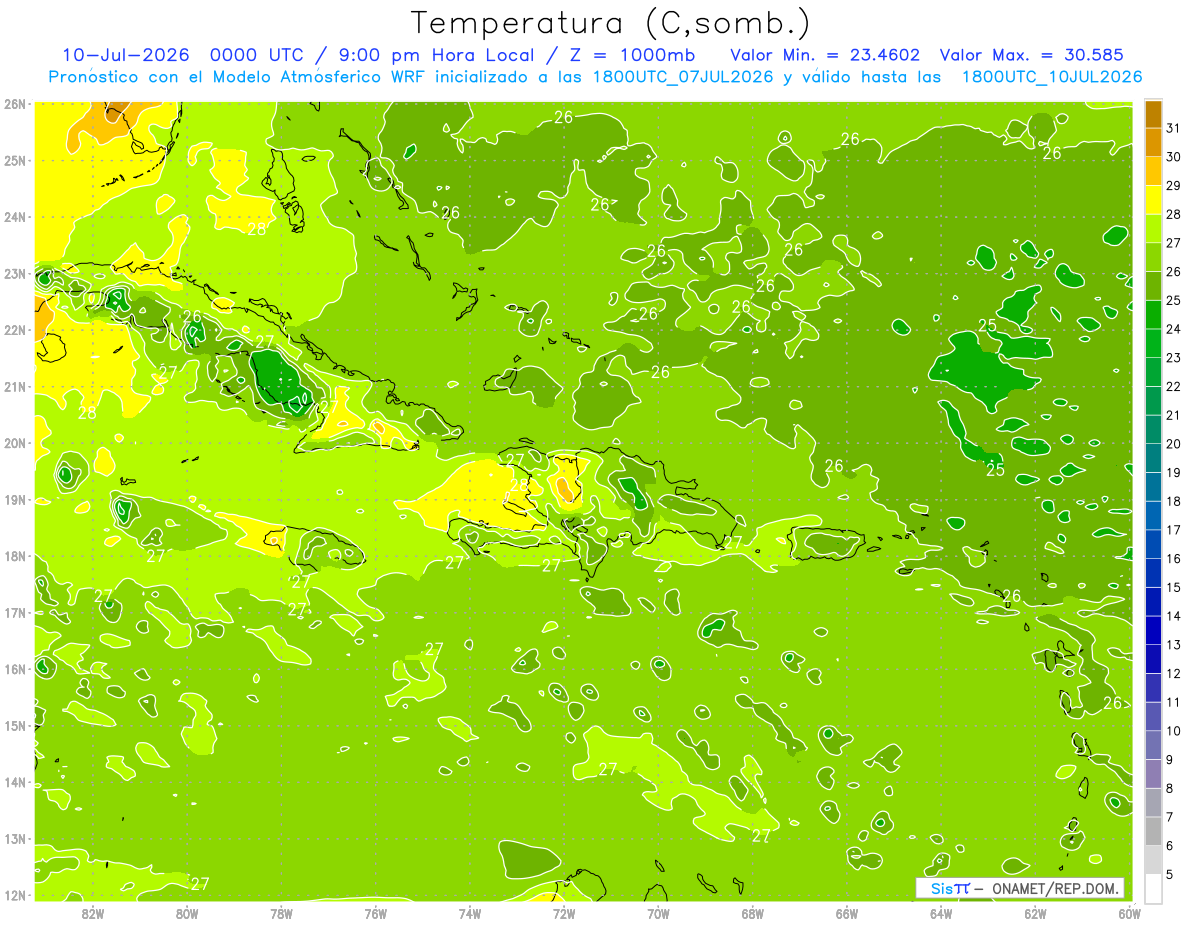Click the color bar label "15"
The image size is (1200, 927).
(x=1174, y=587)
